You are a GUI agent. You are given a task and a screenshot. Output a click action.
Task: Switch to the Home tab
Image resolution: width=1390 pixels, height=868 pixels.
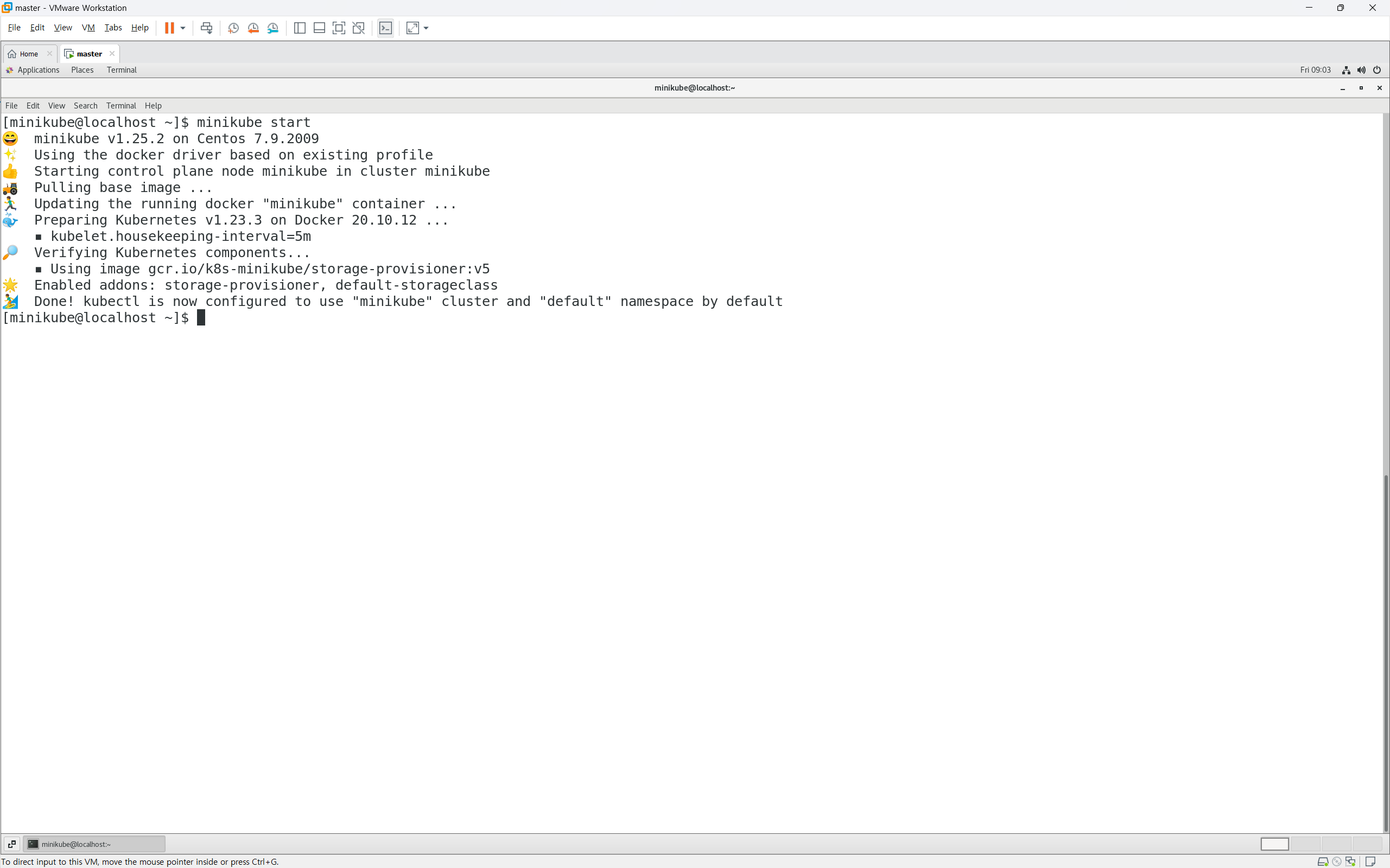point(28,54)
